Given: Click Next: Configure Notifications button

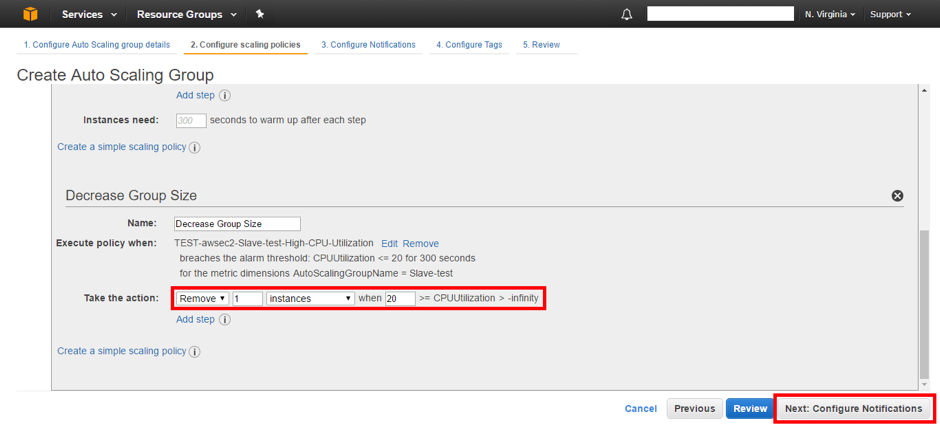Looking at the screenshot, I should 853,408.
